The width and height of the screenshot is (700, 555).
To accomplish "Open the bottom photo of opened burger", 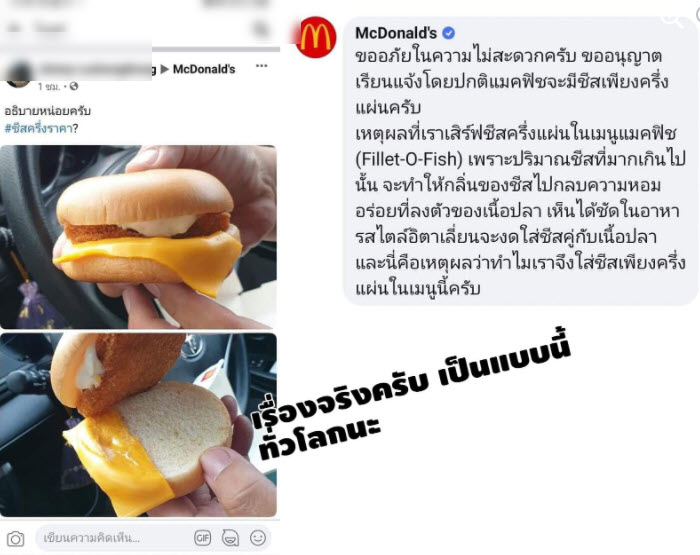I will pos(138,425).
